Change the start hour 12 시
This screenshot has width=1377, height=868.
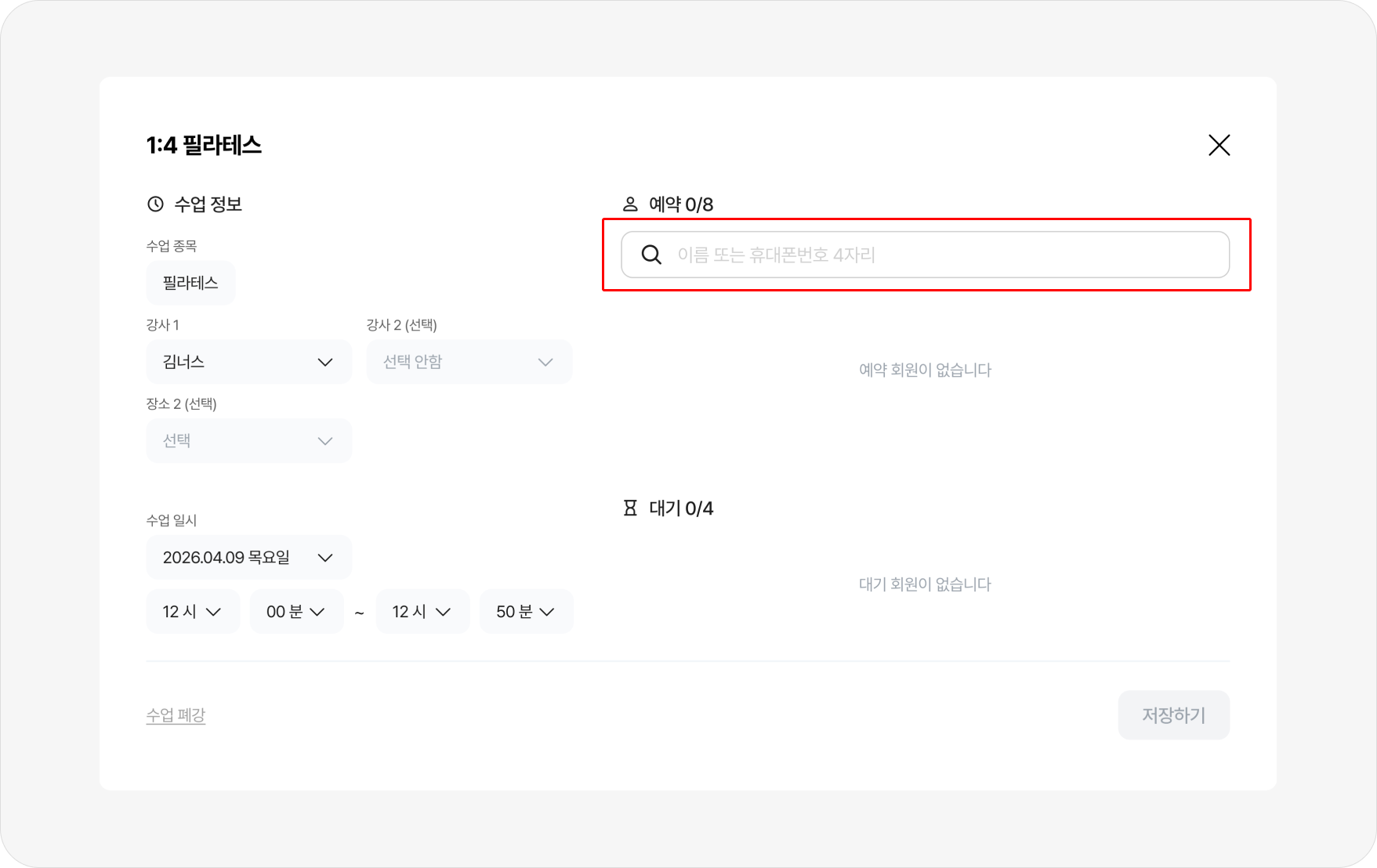[193, 612]
